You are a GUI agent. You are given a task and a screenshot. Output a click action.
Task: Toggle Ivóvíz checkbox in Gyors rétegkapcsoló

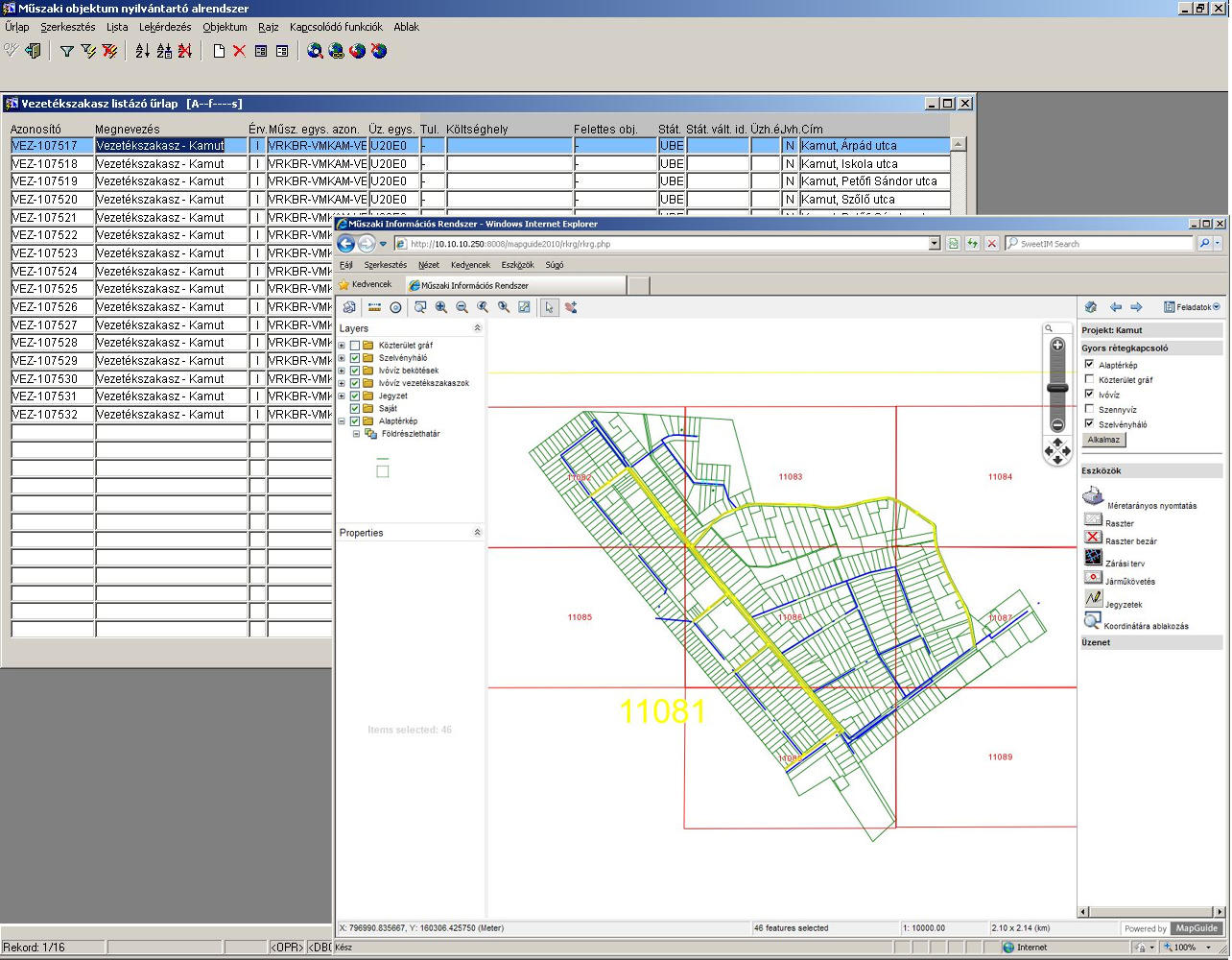1089,394
